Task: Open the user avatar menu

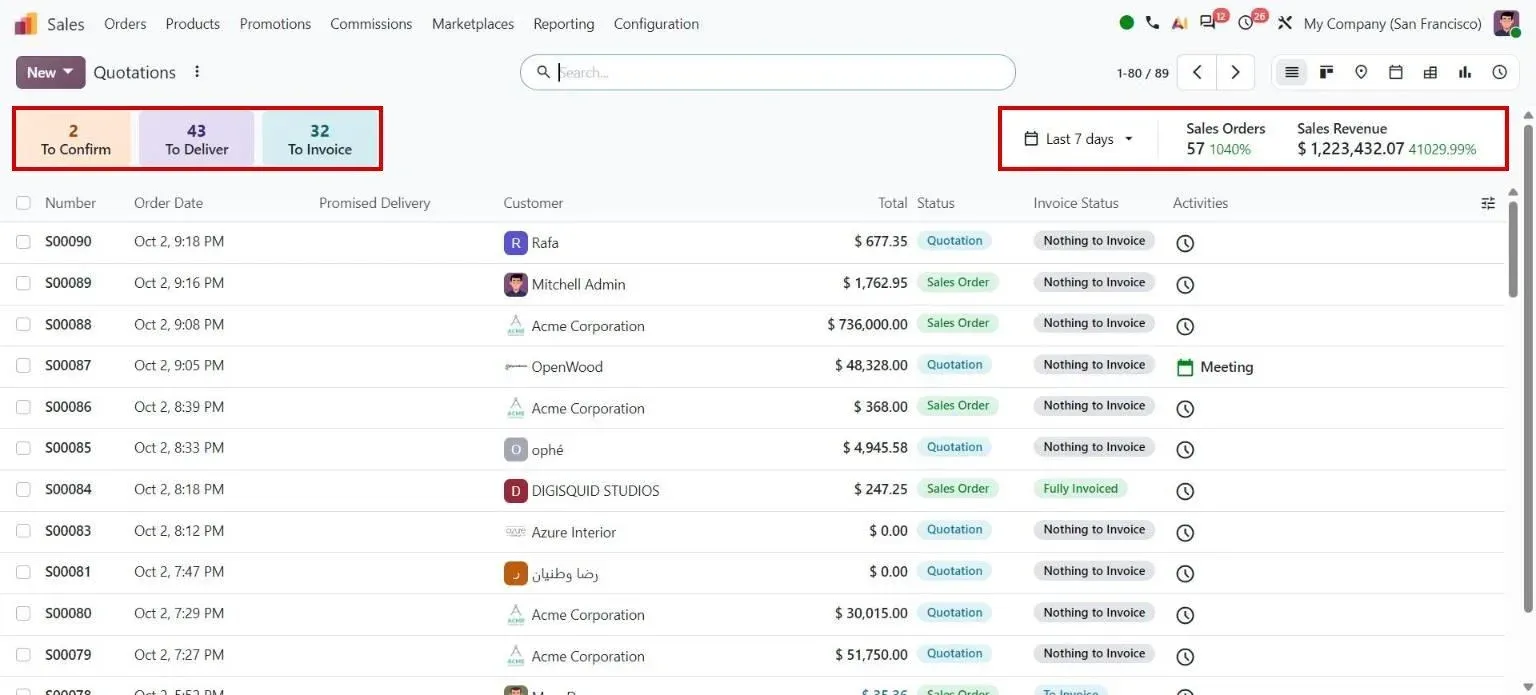Action: [1507, 23]
